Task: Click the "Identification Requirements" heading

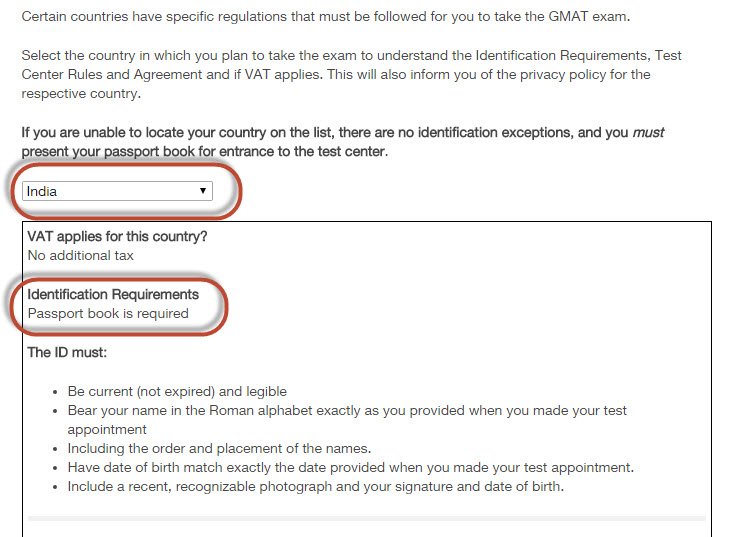Action: [x=113, y=294]
